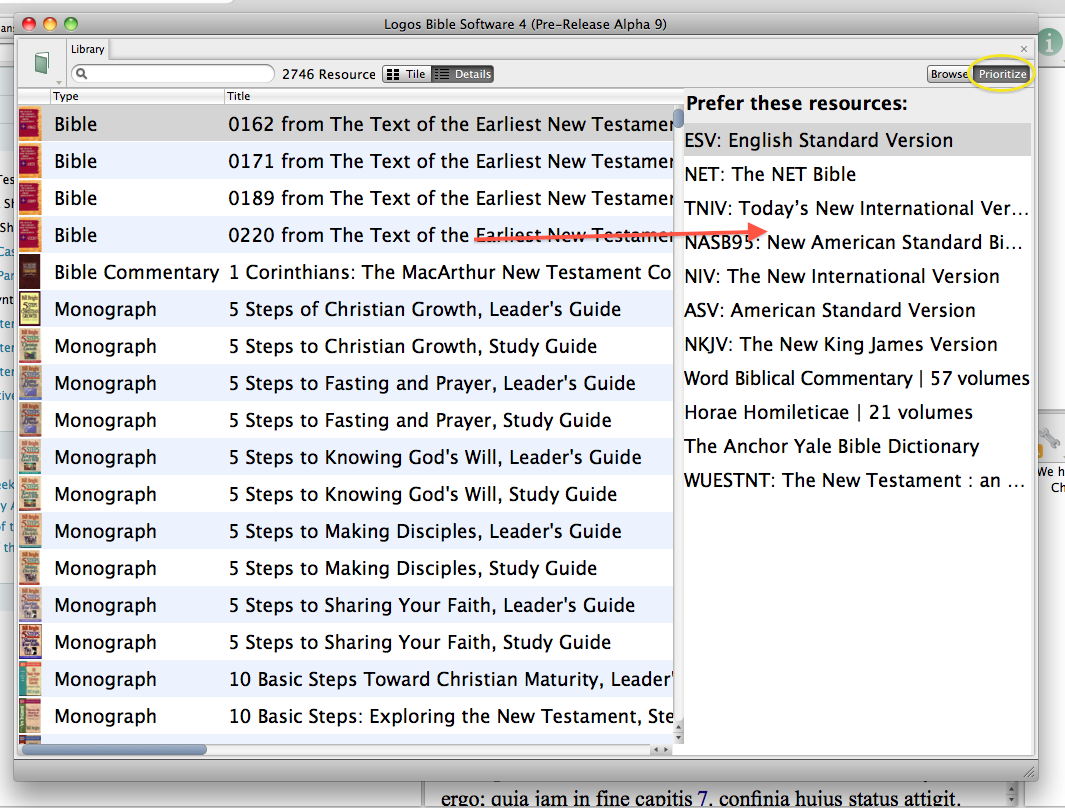Select '5 Steps to Sharing Your Faith, Leader's Guide'

(x=432, y=605)
